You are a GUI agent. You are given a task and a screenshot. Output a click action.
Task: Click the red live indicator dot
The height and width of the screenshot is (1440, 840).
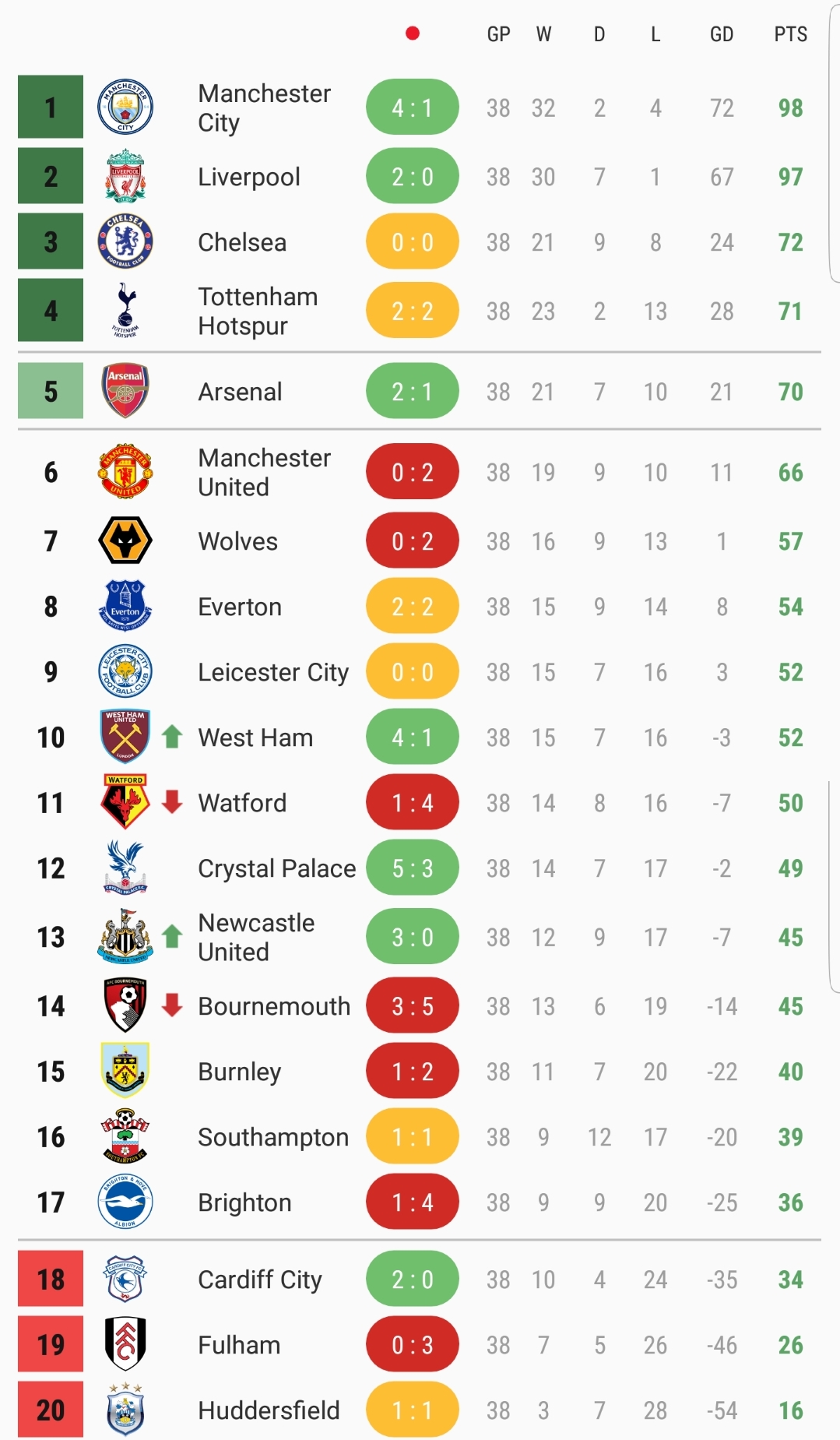pyautogui.click(x=413, y=33)
